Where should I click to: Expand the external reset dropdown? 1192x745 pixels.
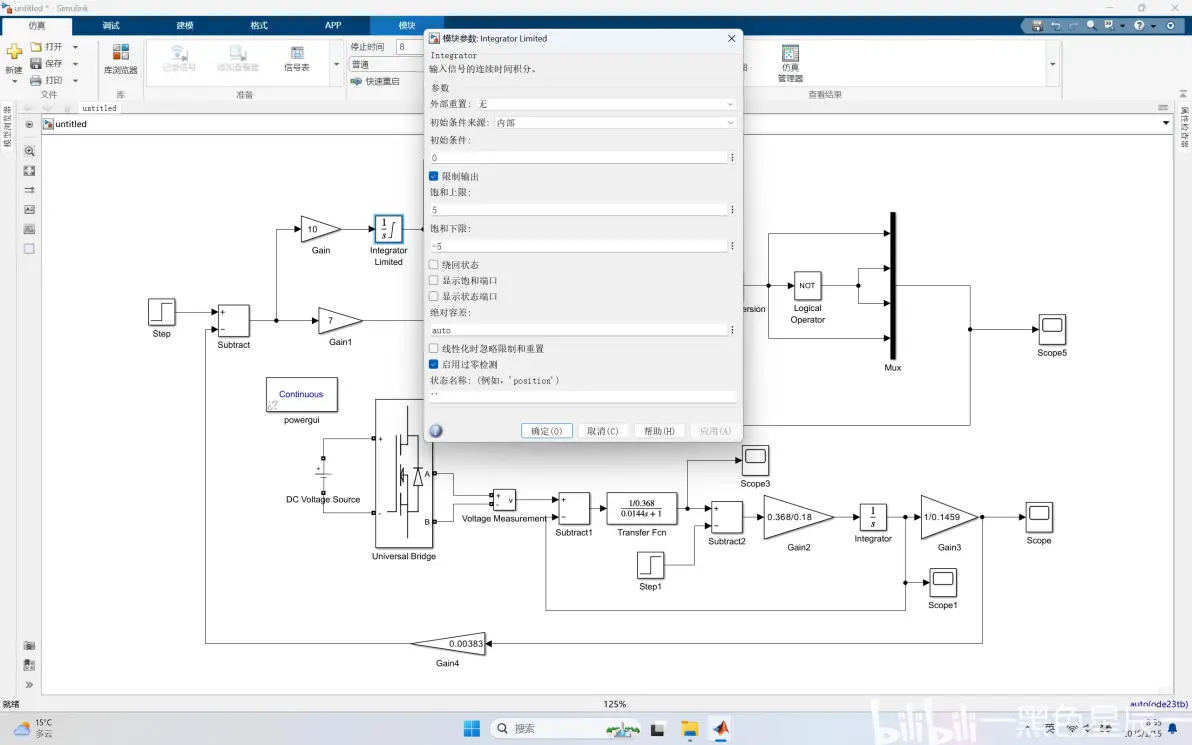(606, 104)
